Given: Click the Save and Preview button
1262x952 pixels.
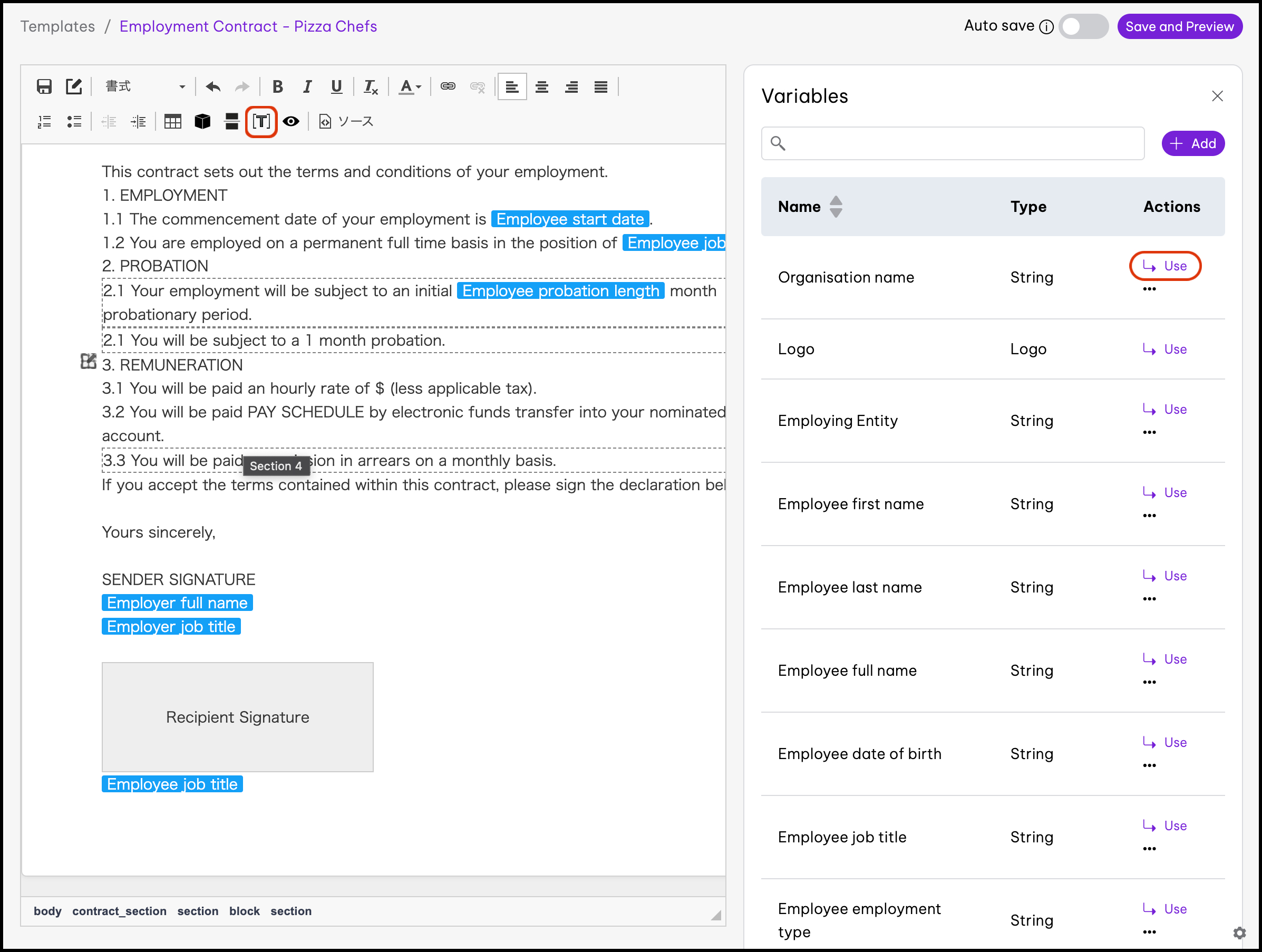Looking at the screenshot, I should [1179, 26].
